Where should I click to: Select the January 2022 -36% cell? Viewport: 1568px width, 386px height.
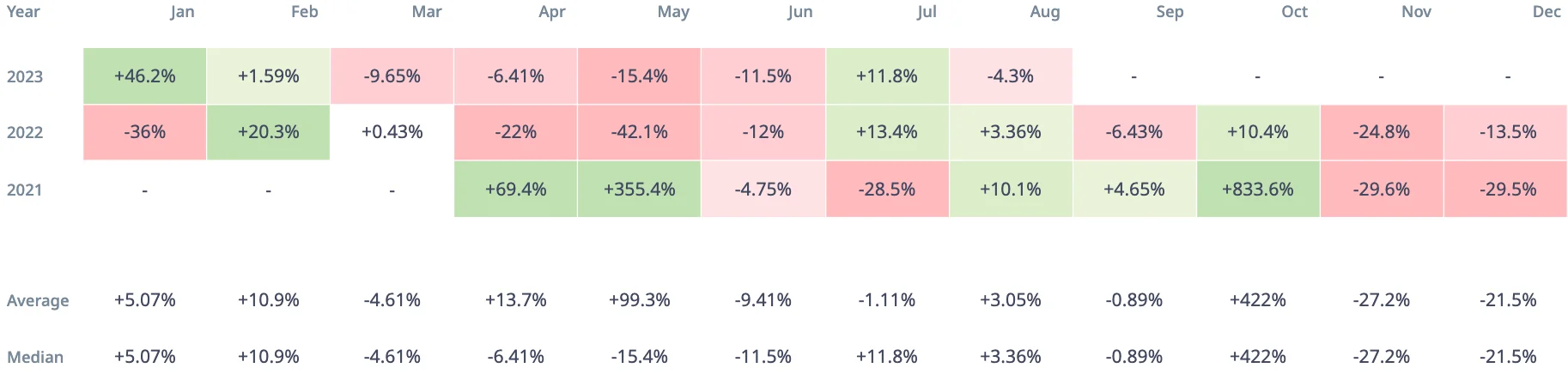pos(144,132)
